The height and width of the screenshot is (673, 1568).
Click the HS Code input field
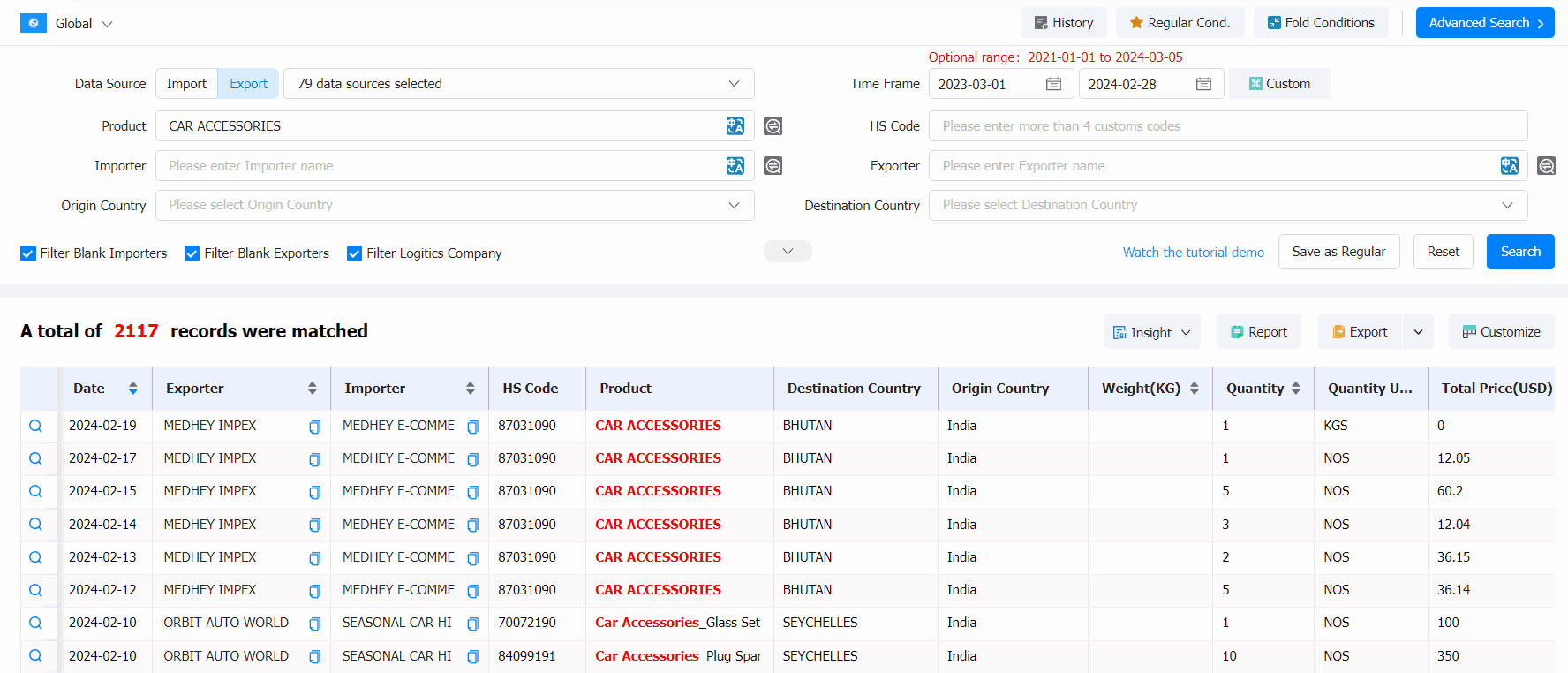pos(1227,126)
